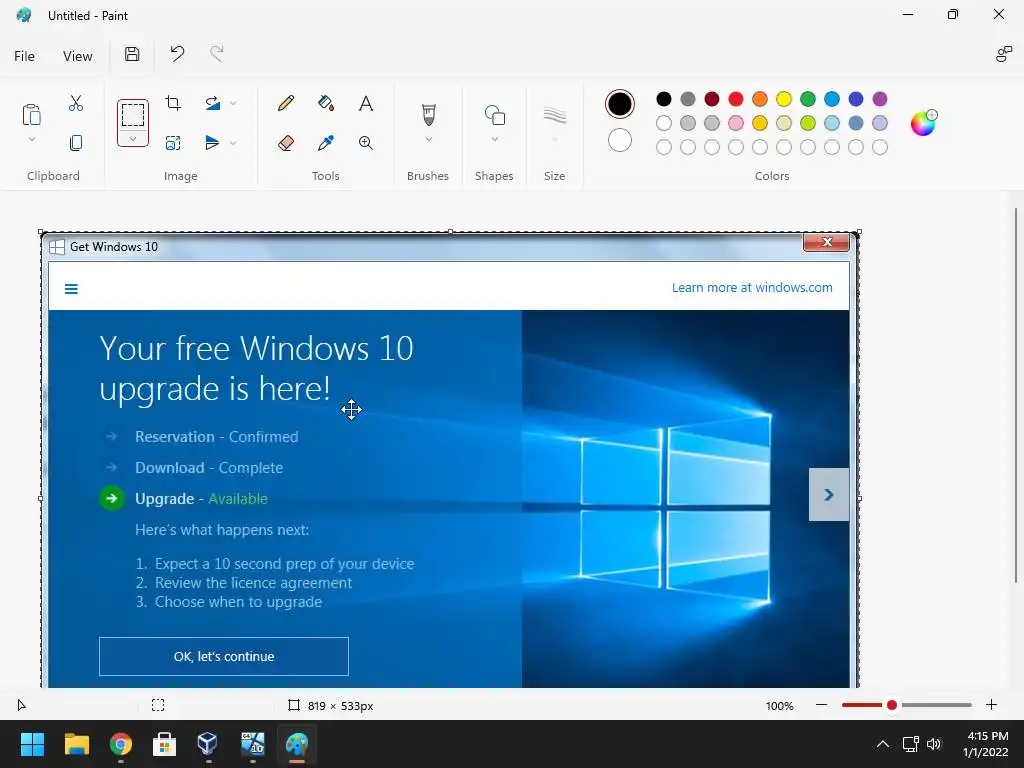1024x768 pixels.
Task: Select the Pencil tool
Action: point(285,103)
